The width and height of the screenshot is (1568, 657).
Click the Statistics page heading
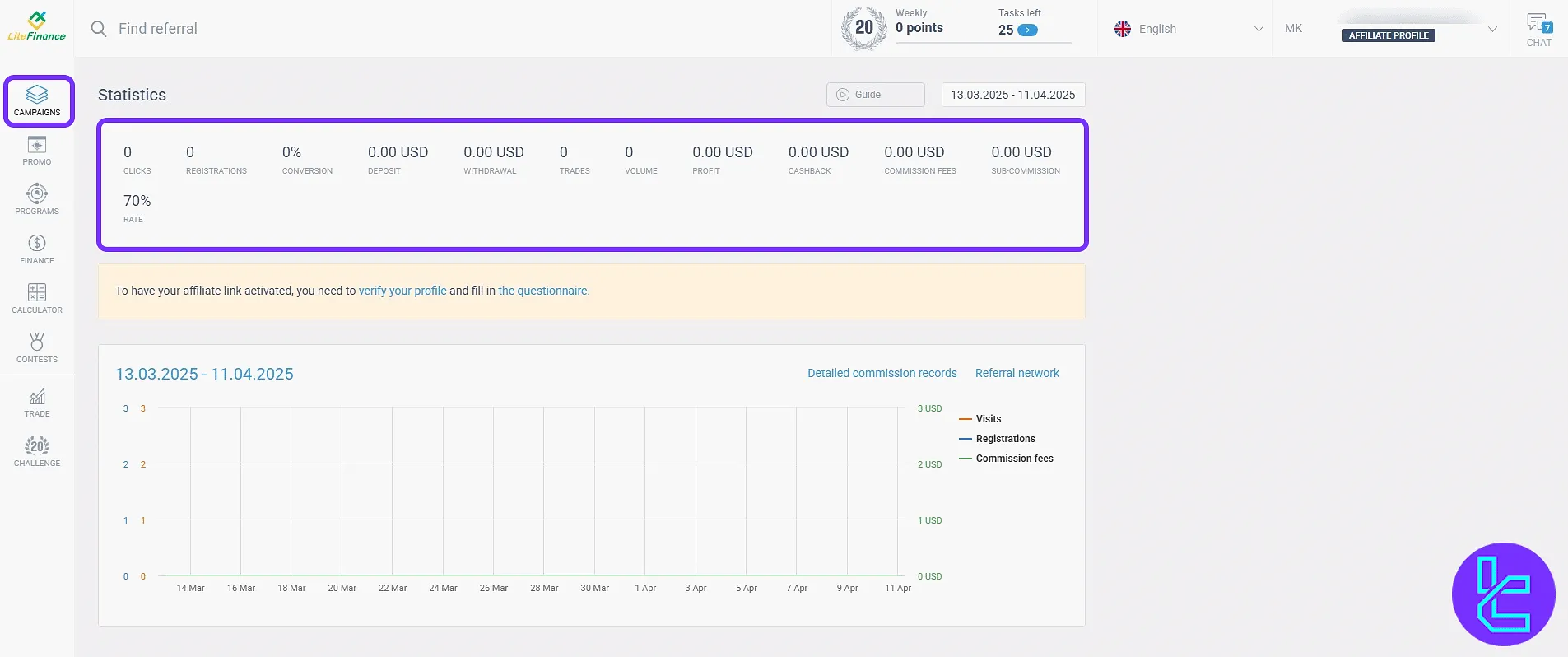coord(132,95)
